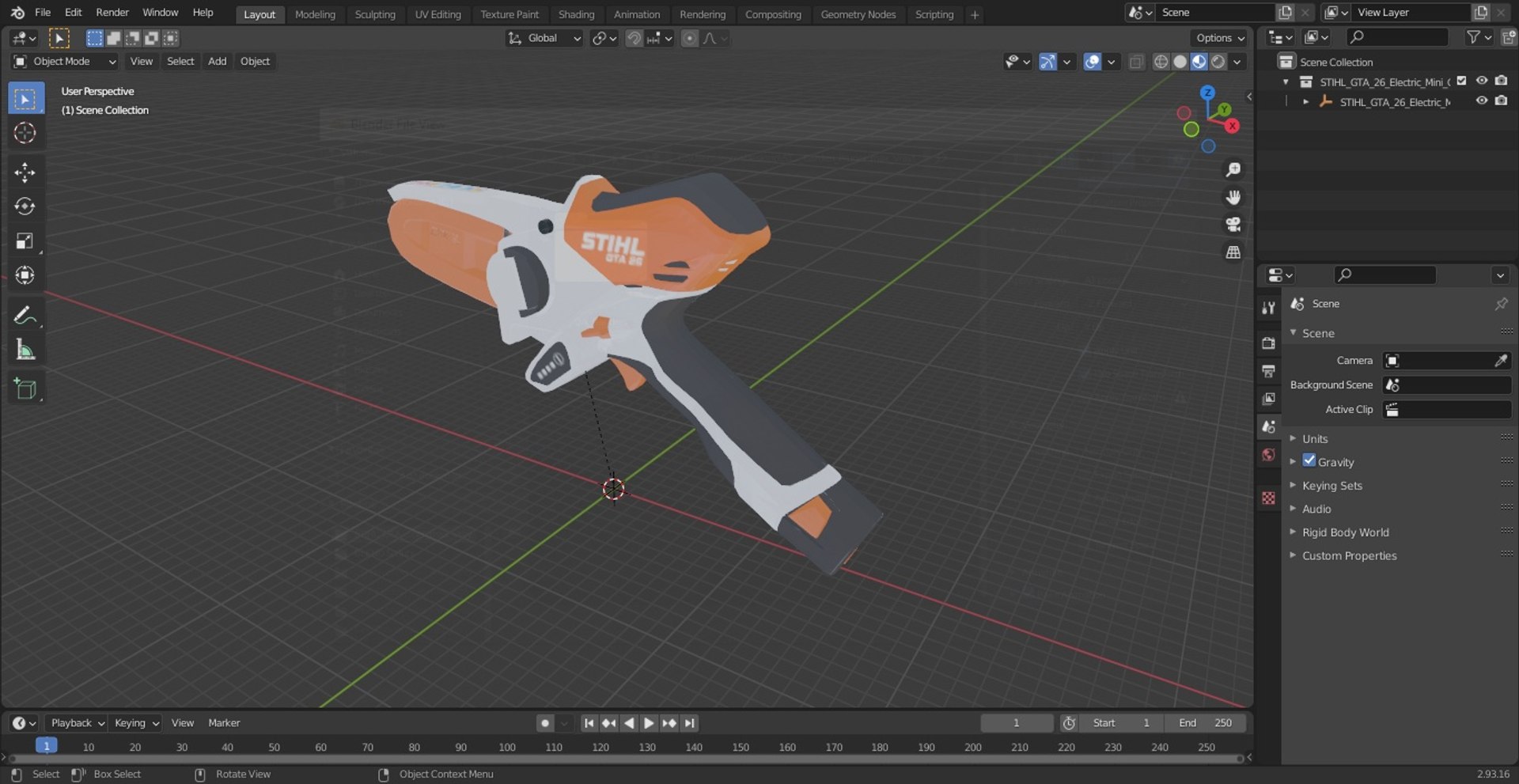Pick the Add Cube tool
Image resolution: width=1519 pixels, height=784 pixels.
[x=25, y=388]
